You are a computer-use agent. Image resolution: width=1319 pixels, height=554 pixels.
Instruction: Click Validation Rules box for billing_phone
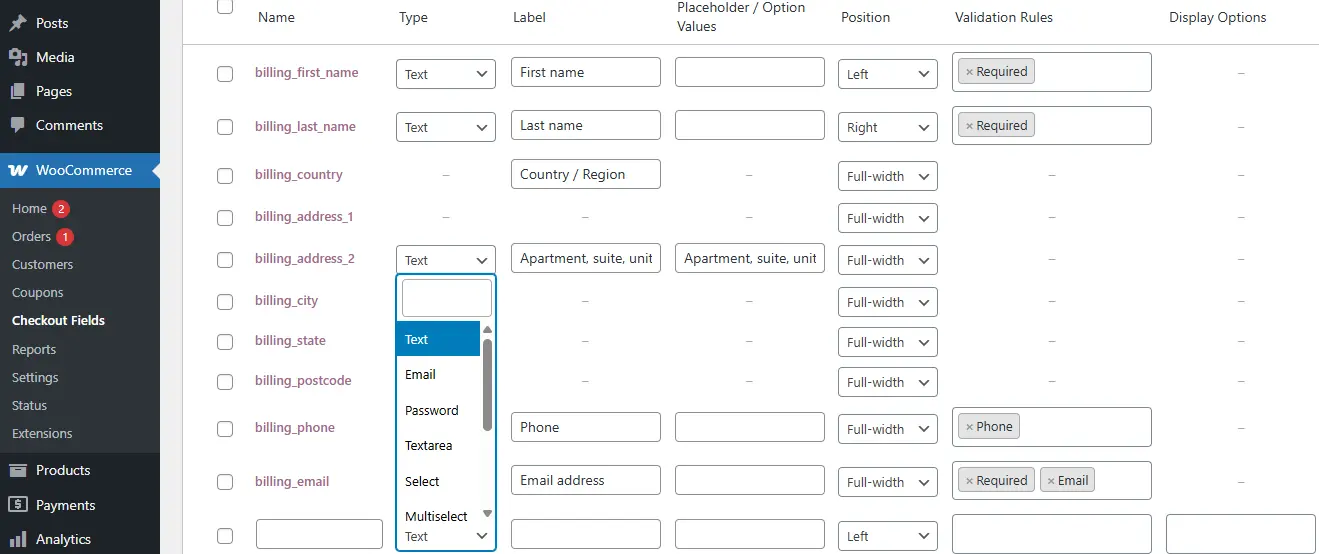(1052, 427)
